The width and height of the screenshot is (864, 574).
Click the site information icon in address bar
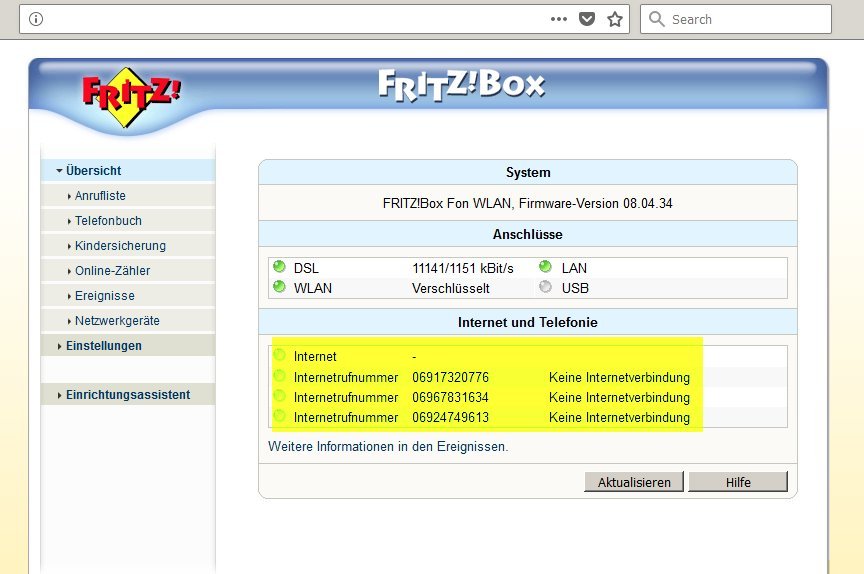pos(36,19)
